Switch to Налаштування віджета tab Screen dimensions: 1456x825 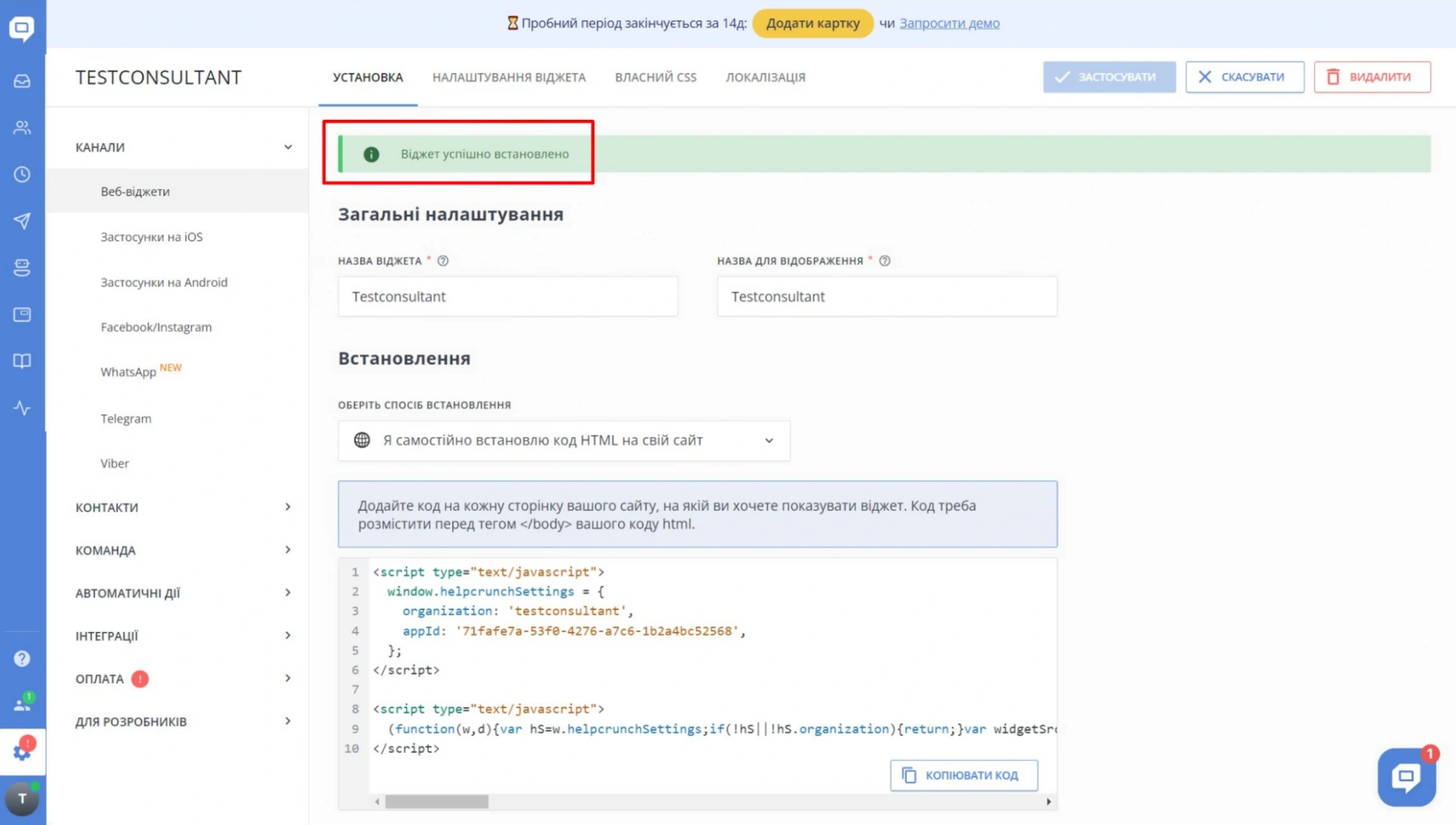pyautogui.click(x=508, y=77)
